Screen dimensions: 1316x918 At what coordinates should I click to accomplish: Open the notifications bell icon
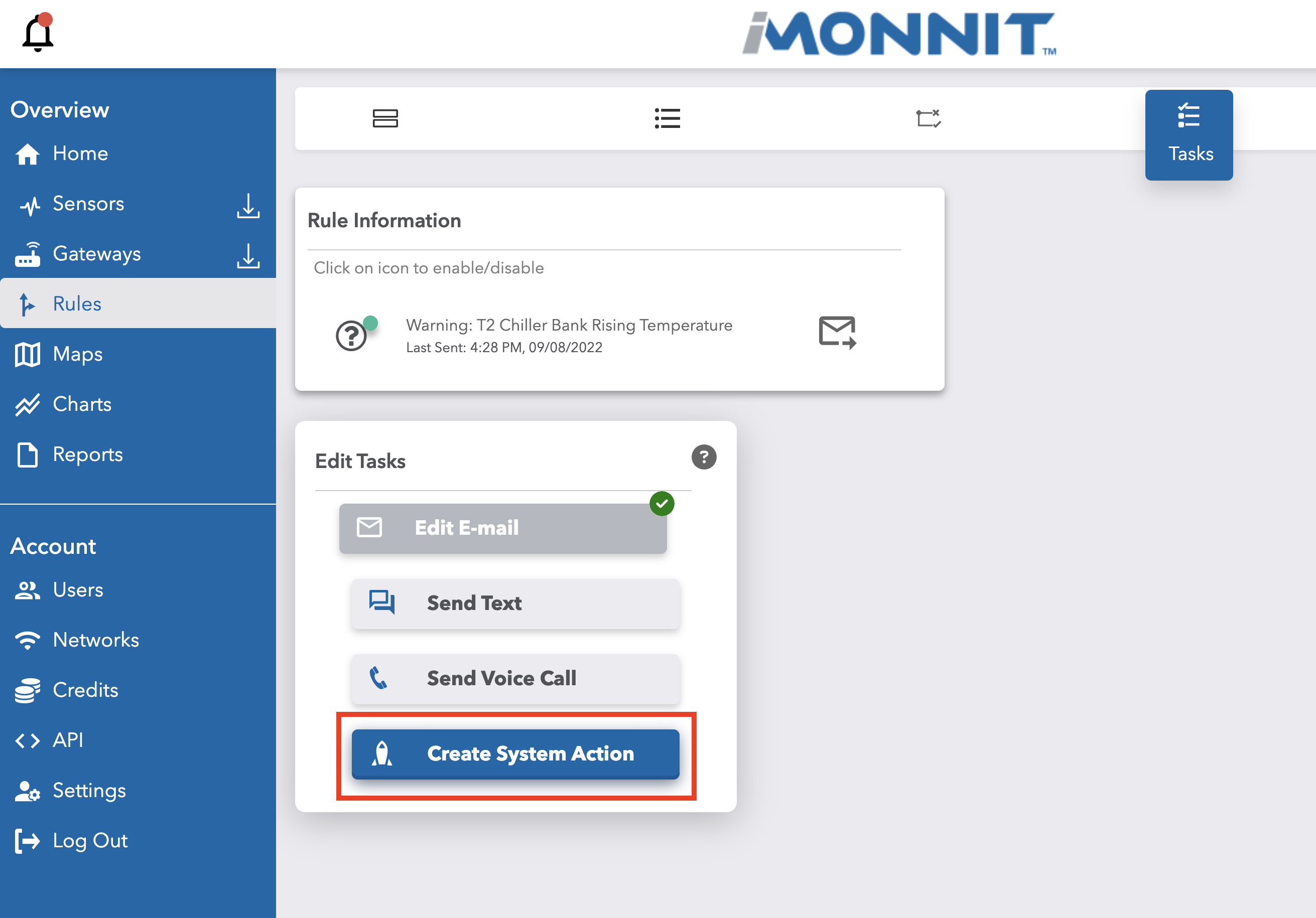pyautogui.click(x=38, y=32)
